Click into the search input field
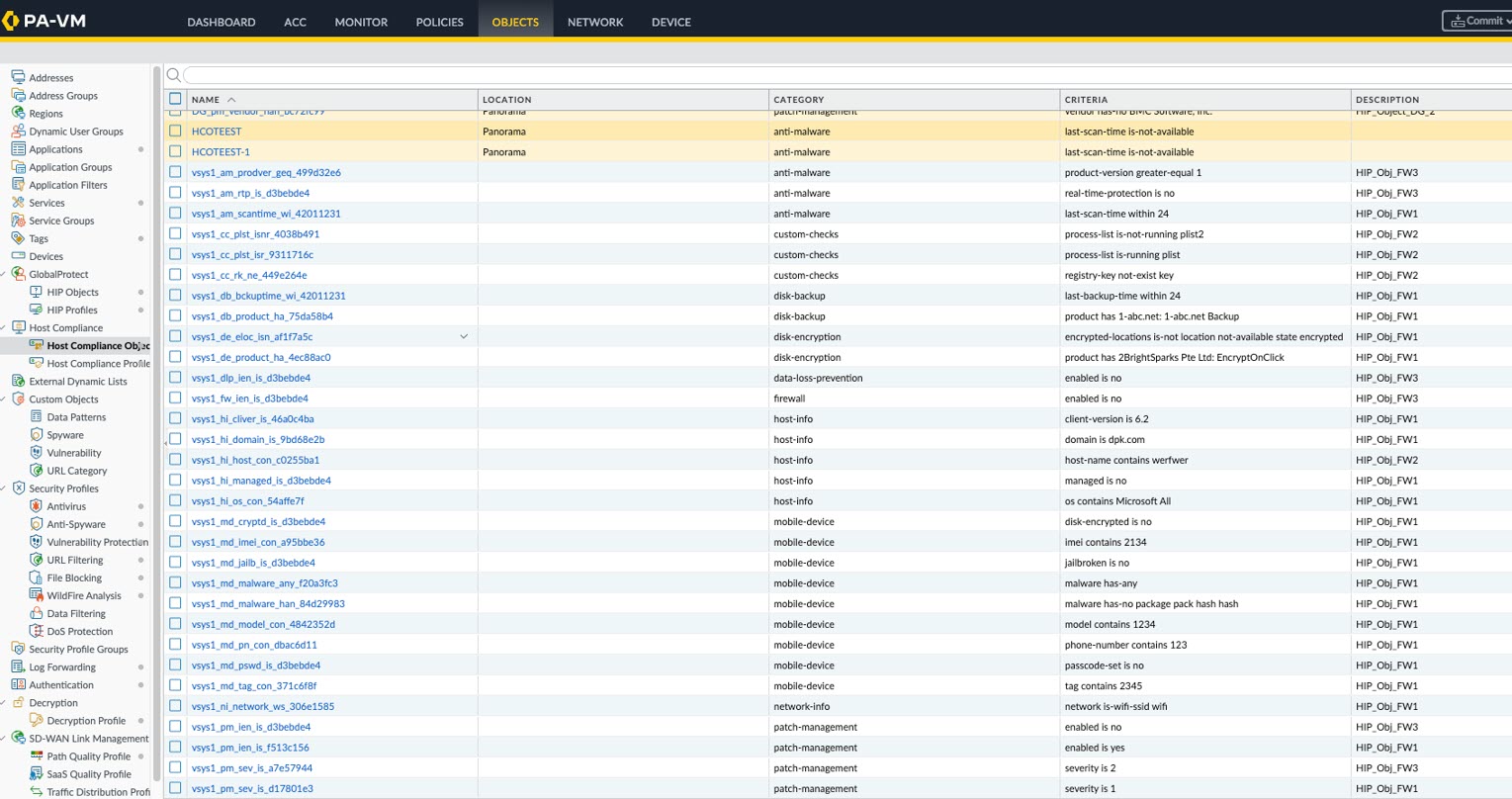Screen dimensions: 1512x799 click(841, 75)
